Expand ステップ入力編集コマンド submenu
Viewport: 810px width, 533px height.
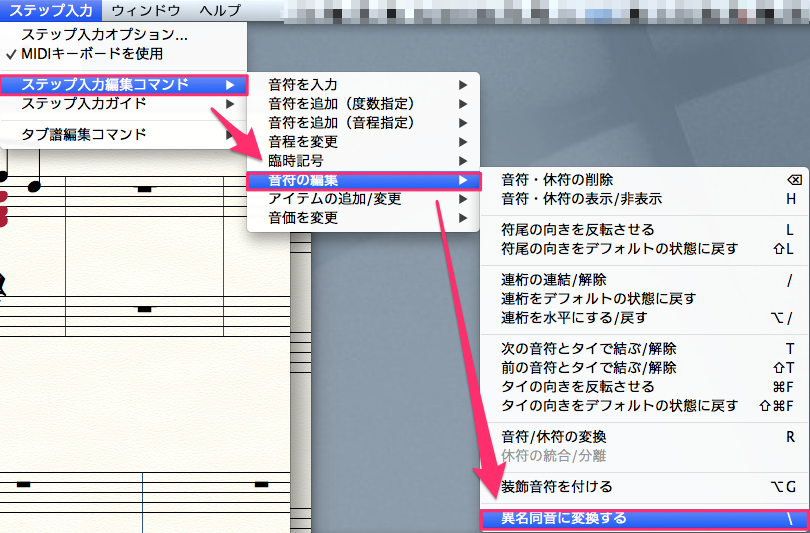tap(124, 84)
